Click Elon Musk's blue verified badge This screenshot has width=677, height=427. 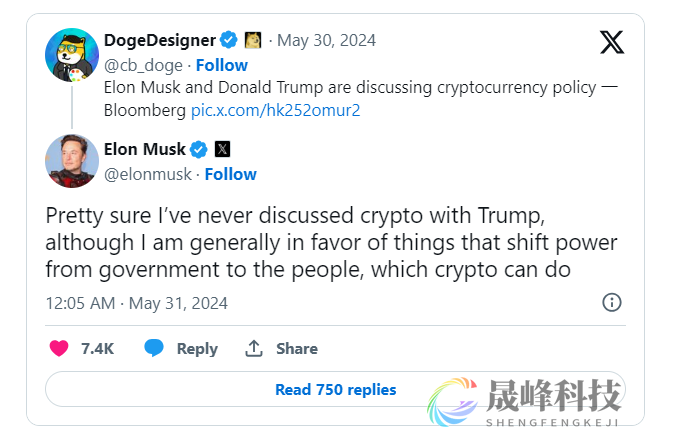199,149
